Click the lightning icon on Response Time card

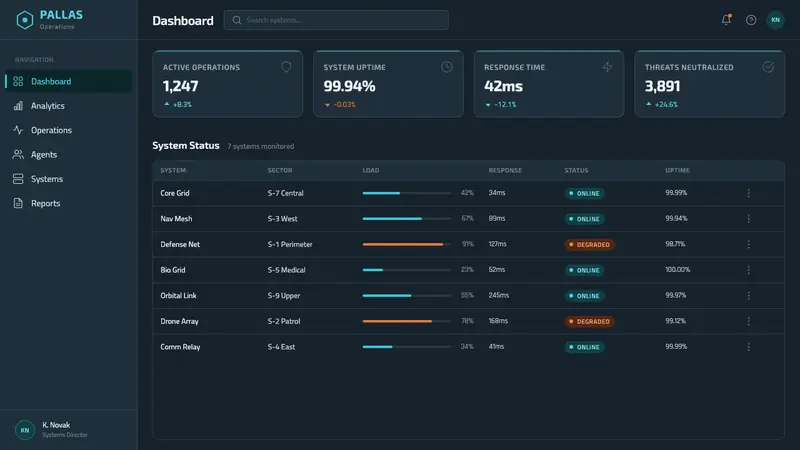(607, 67)
